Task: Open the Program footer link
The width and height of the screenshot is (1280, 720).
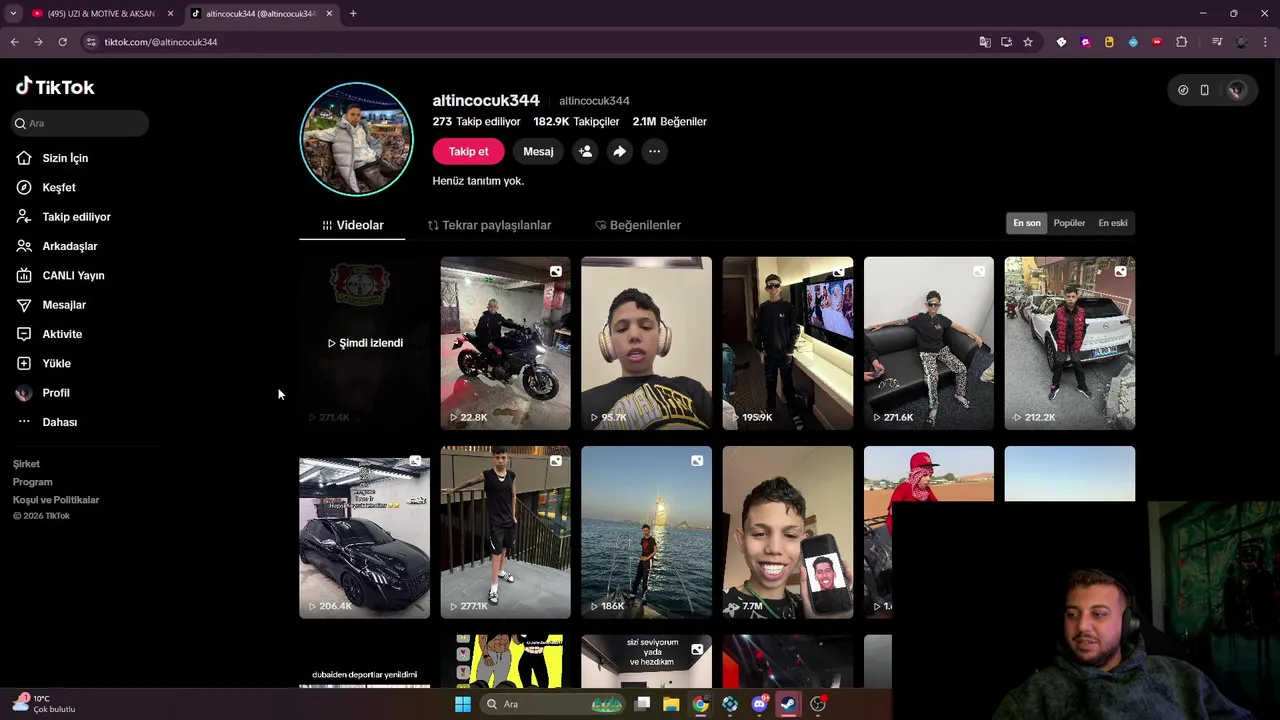Action: coord(32,482)
